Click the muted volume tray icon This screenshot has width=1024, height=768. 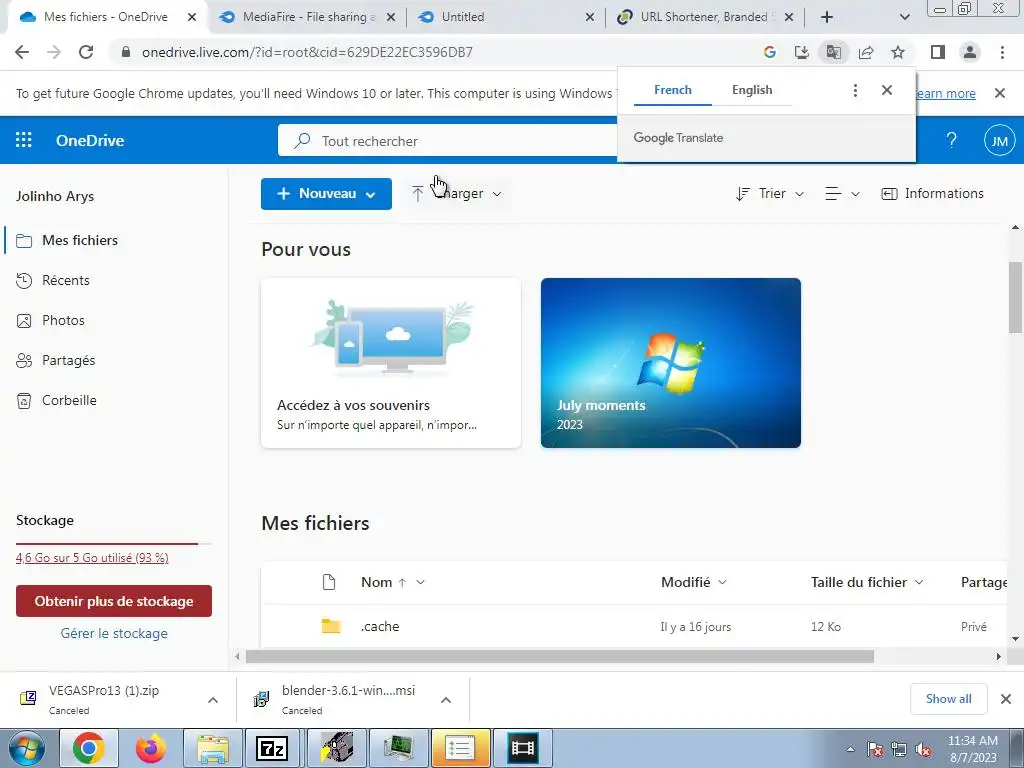point(923,750)
